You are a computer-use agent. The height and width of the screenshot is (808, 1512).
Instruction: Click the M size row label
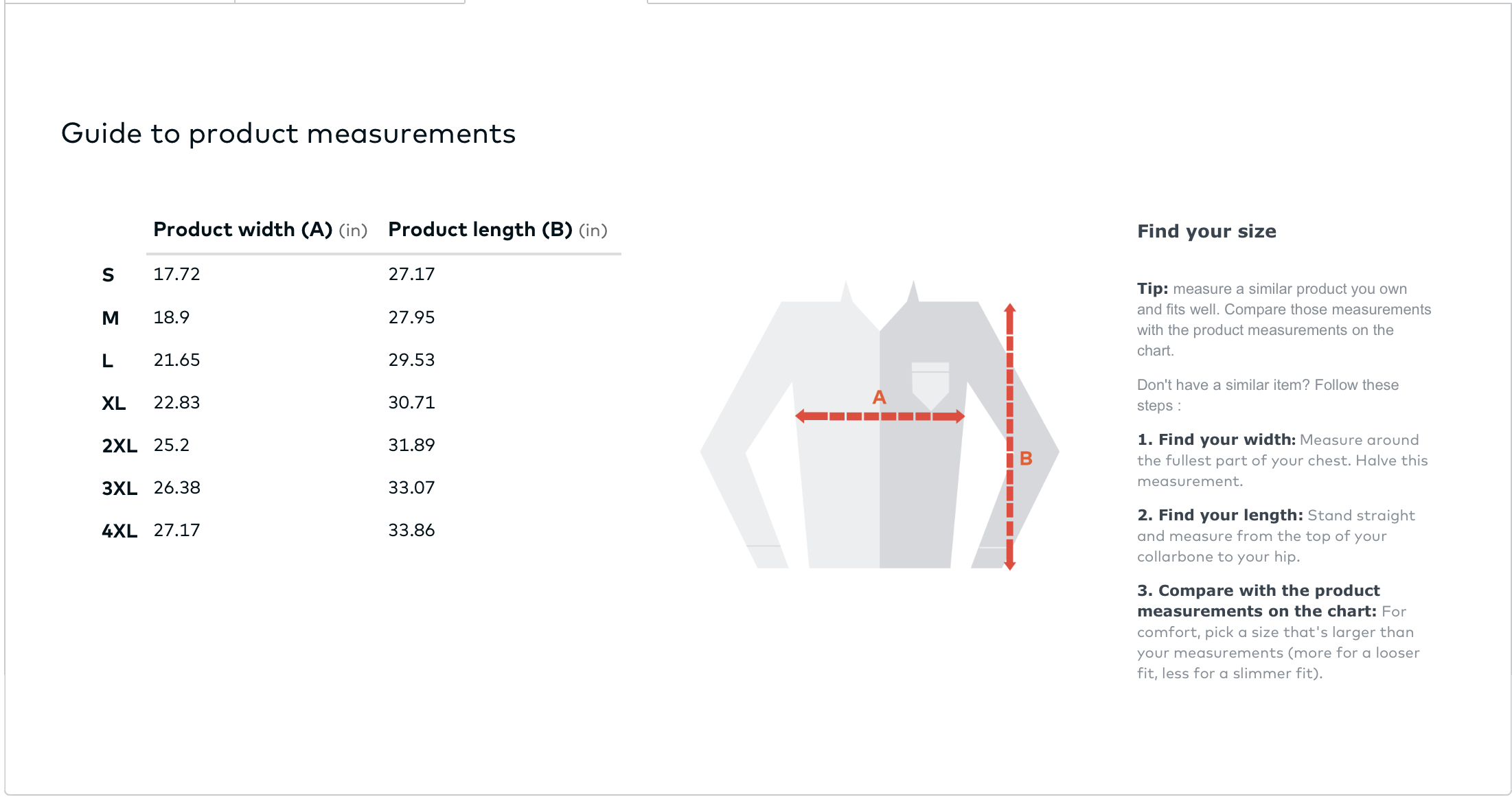[x=110, y=318]
